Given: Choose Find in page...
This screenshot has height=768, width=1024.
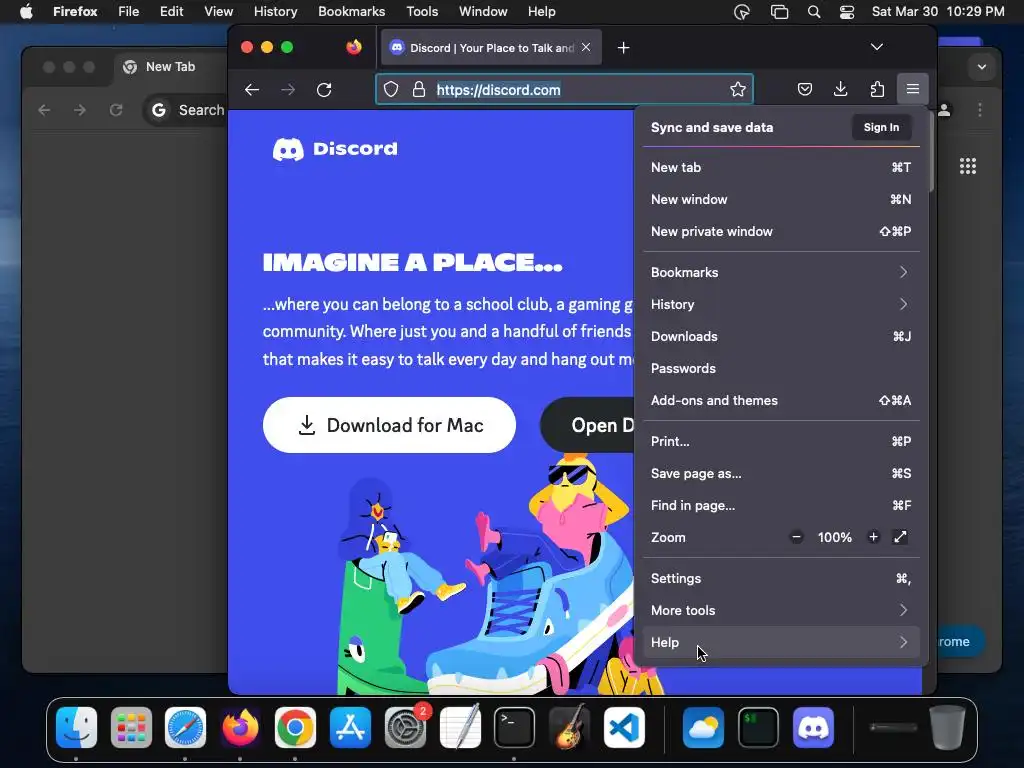Looking at the screenshot, I should coord(781,505).
